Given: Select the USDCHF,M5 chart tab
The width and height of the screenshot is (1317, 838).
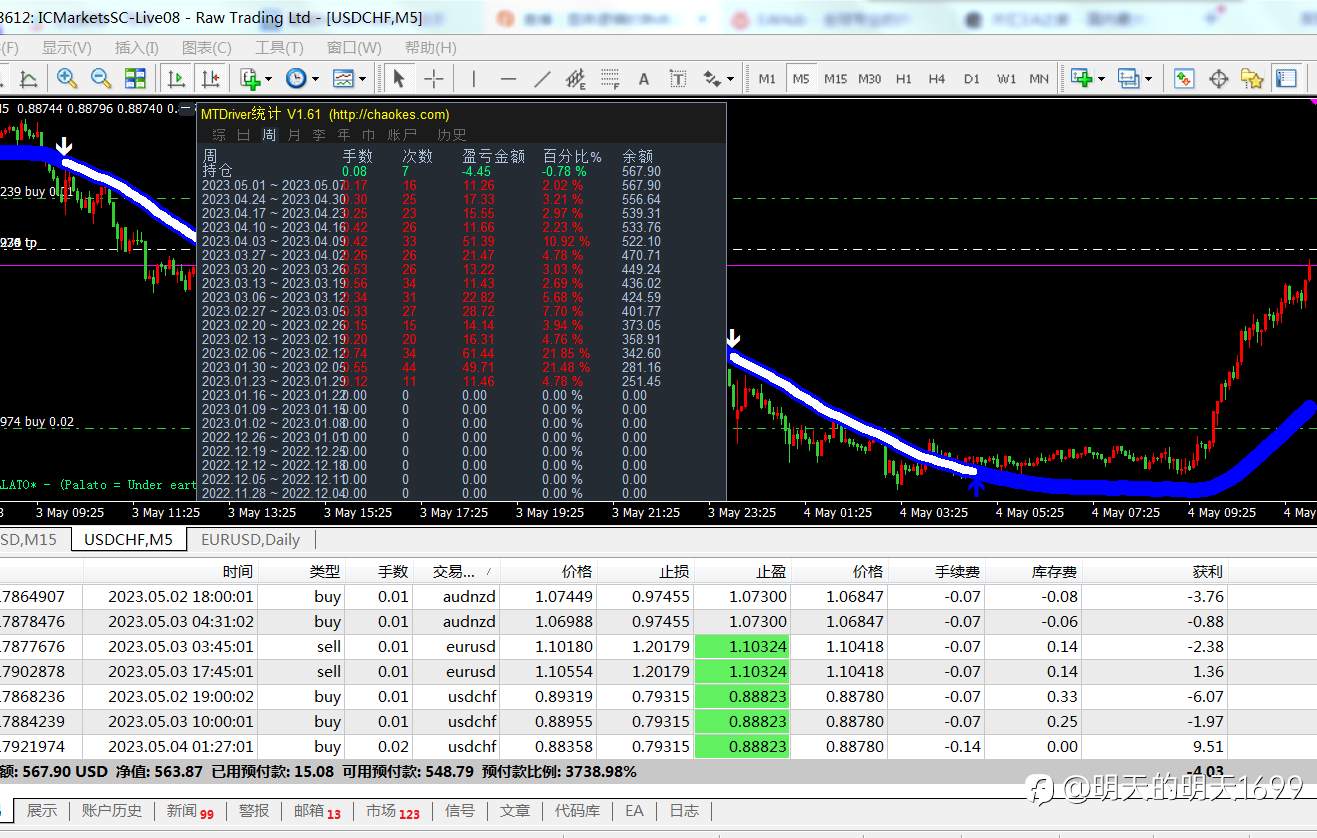Looking at the screenshot, I should coord(128,540).
